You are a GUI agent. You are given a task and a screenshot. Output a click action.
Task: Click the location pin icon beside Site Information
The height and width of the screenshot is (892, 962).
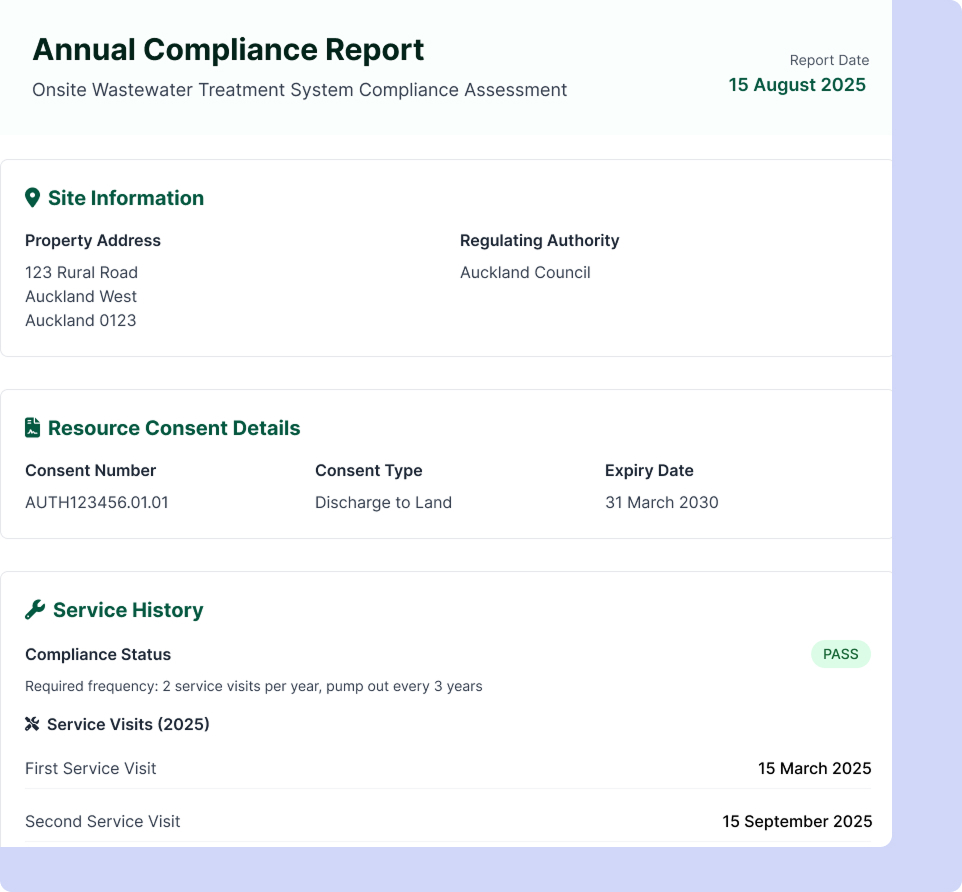pos(33,197)
